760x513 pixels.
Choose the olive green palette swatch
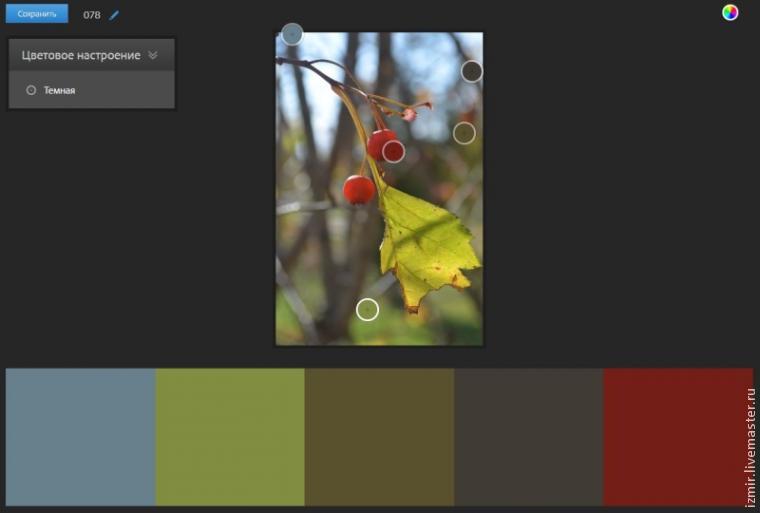tap(230, 437)
